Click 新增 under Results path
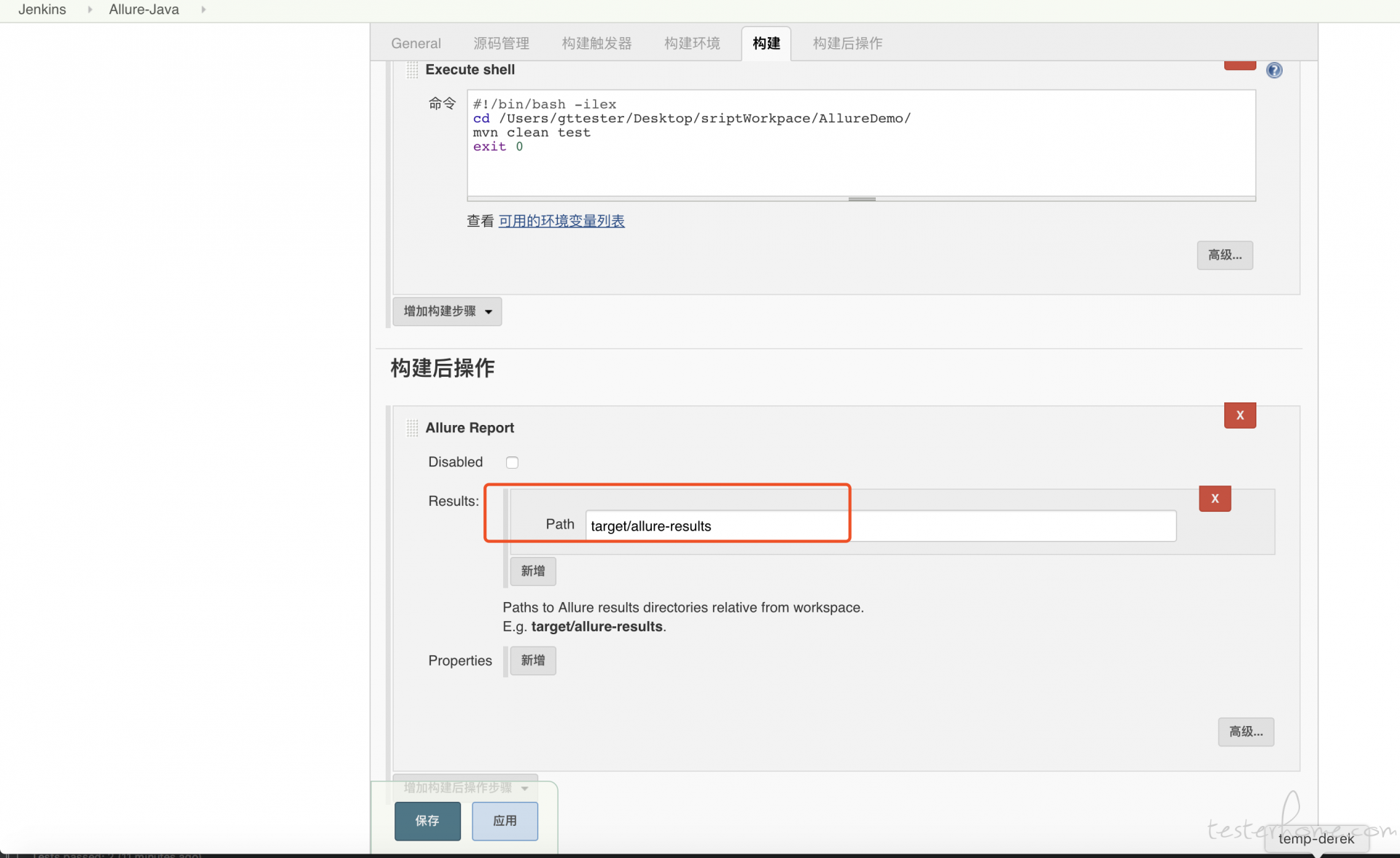The height and width of the screenshot is (858, 1400). (x=532, y=572)
